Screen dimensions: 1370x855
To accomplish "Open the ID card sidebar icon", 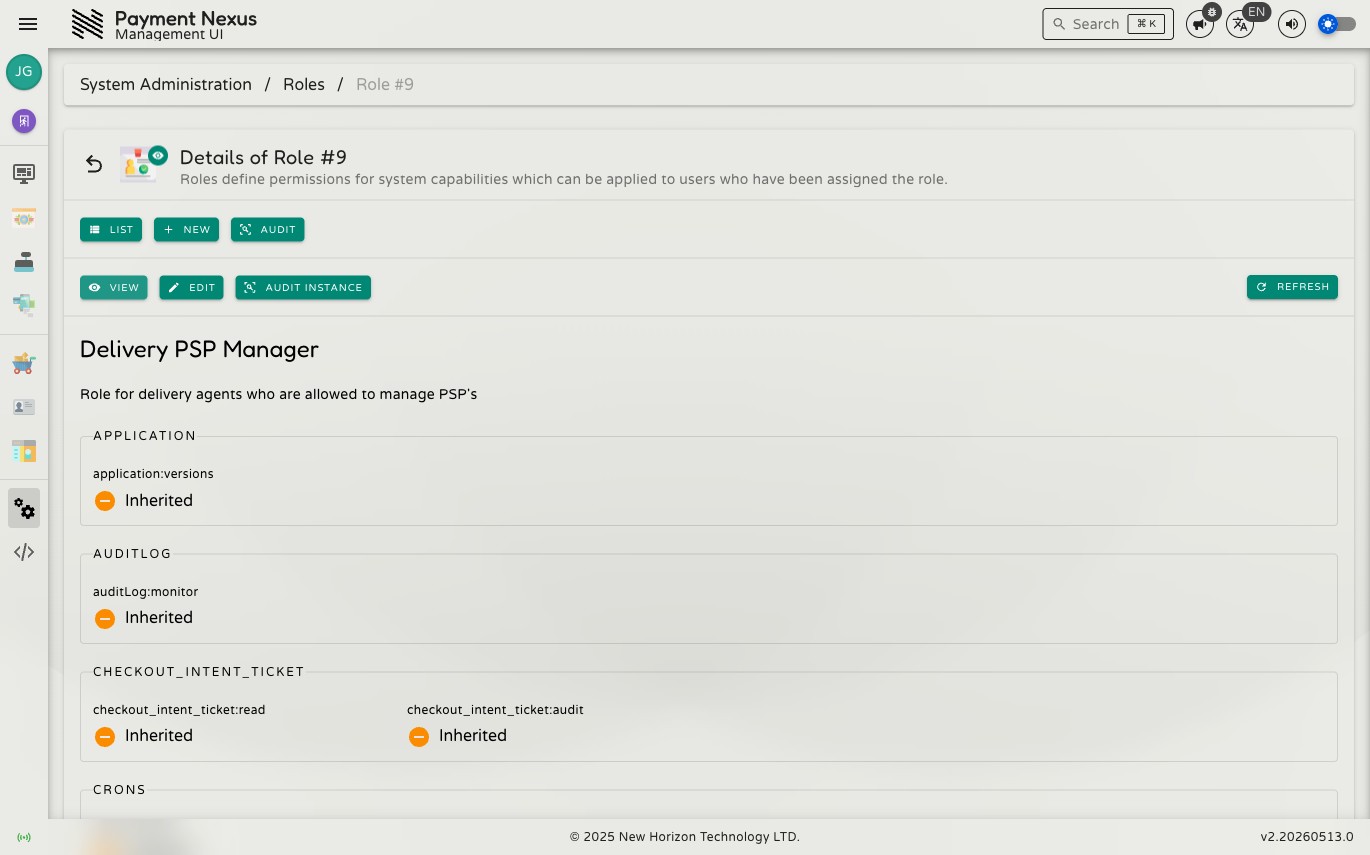I will [24, 407].
